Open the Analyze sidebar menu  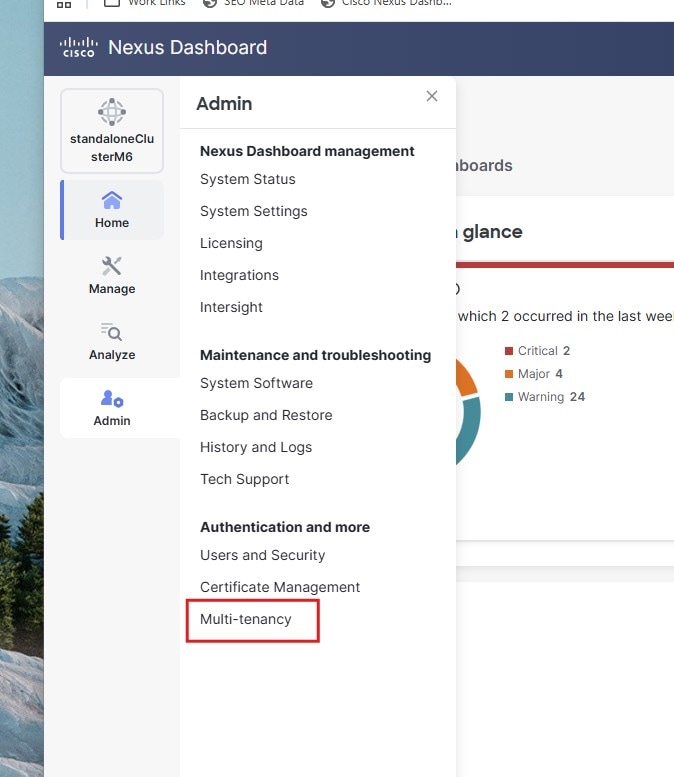tap(112, 342)
